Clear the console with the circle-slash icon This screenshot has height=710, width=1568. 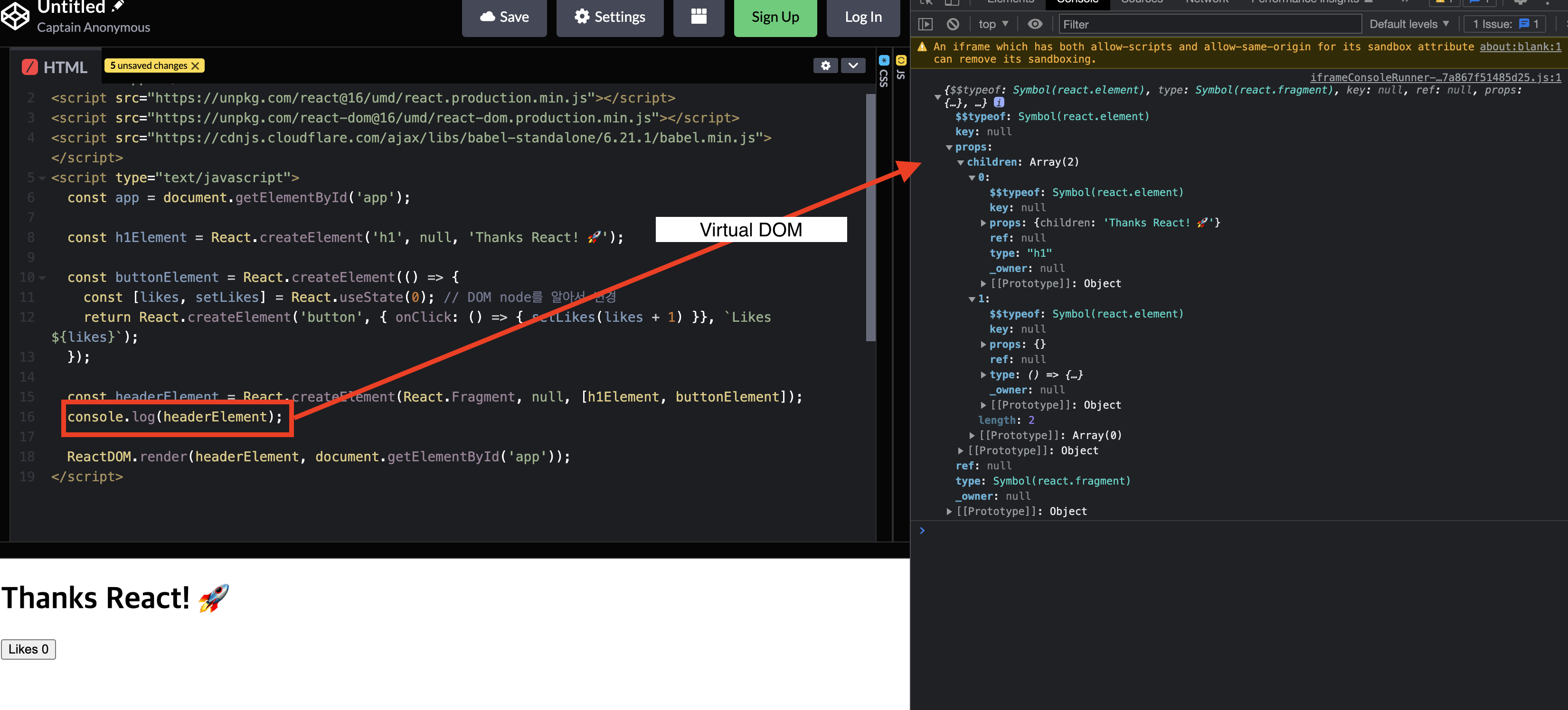click(953, 24)
